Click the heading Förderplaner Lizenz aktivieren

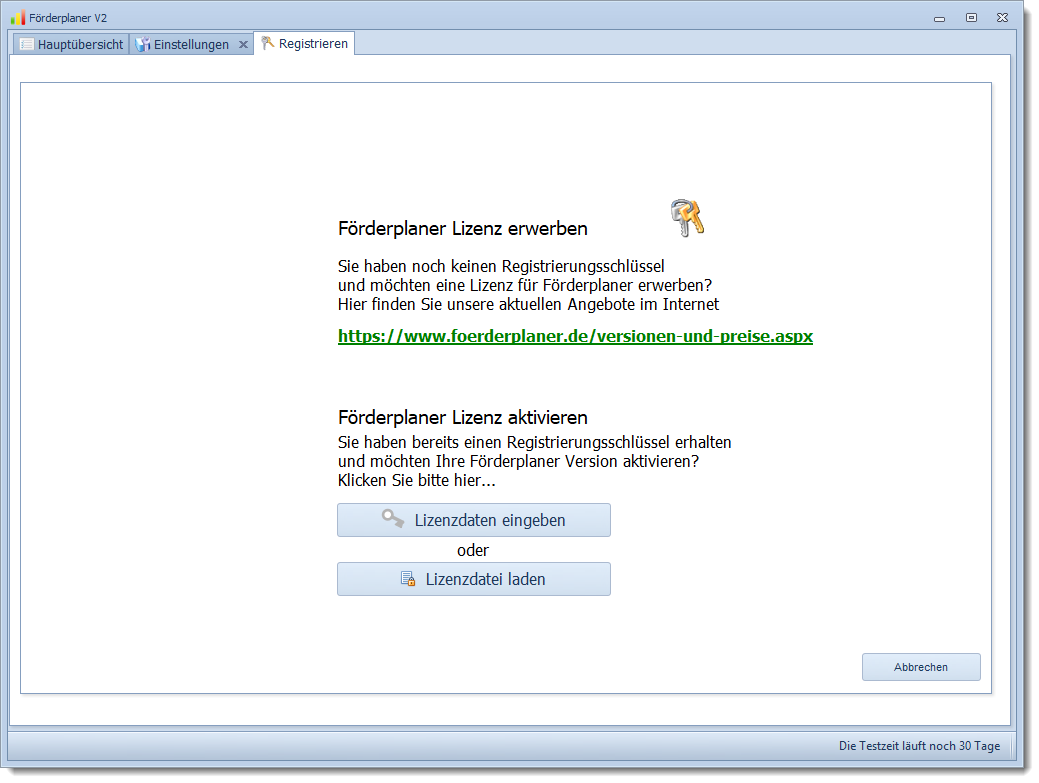pyautogui.click(x=463, y=417)
